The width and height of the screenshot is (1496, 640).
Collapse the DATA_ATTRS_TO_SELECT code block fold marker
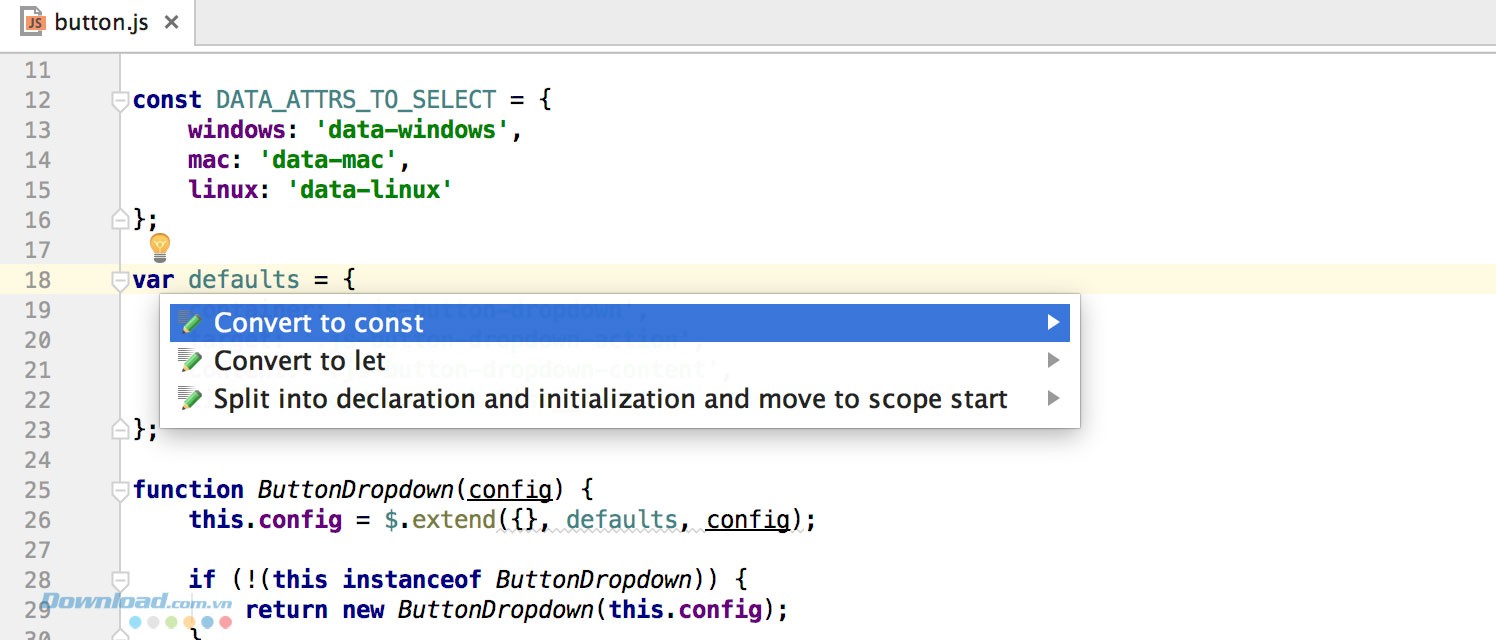pyautogui.click(x=120, y=100)
